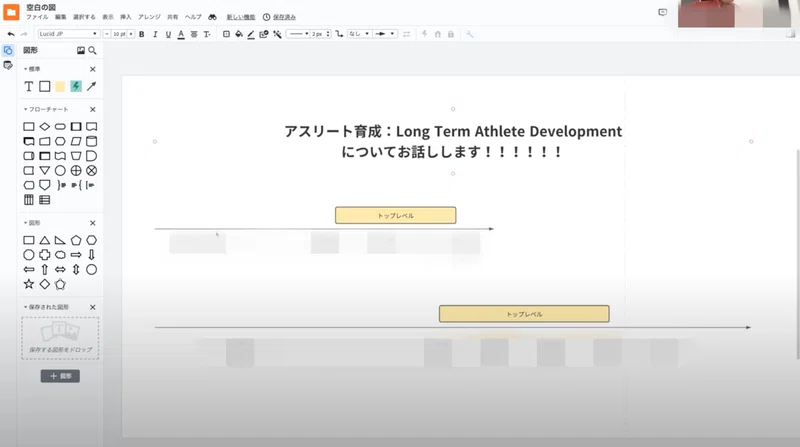800x447 pixels.
Task: Close the フローチャート shape library
Action: pos(93,109)
